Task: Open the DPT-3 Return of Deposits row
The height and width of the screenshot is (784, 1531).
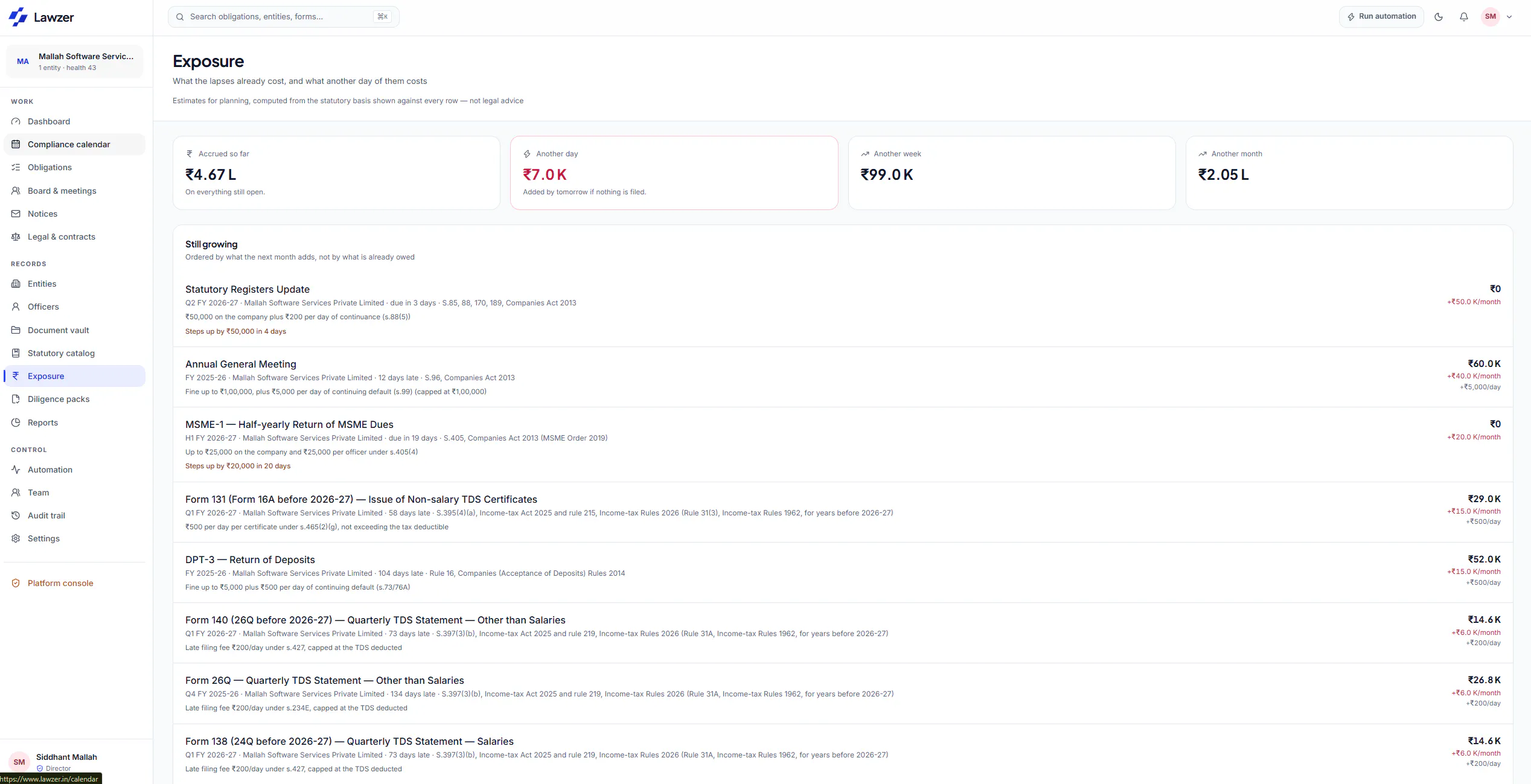Action: 843,573
